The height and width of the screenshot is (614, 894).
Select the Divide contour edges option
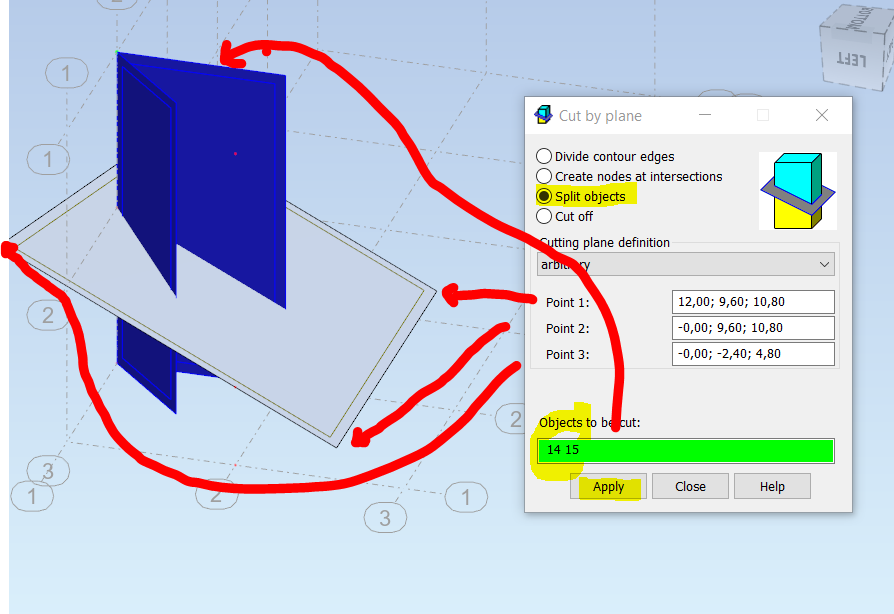point(543,156)
